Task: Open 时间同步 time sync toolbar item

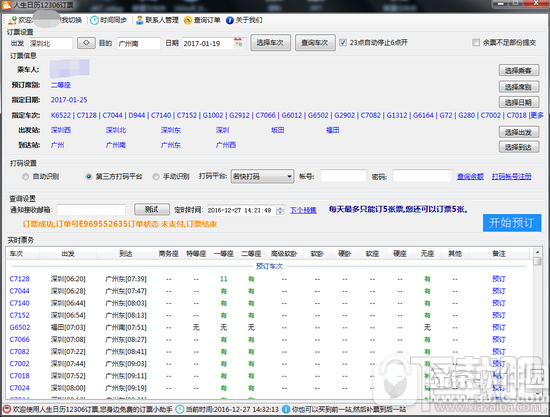Action: (x=108, y=20)
